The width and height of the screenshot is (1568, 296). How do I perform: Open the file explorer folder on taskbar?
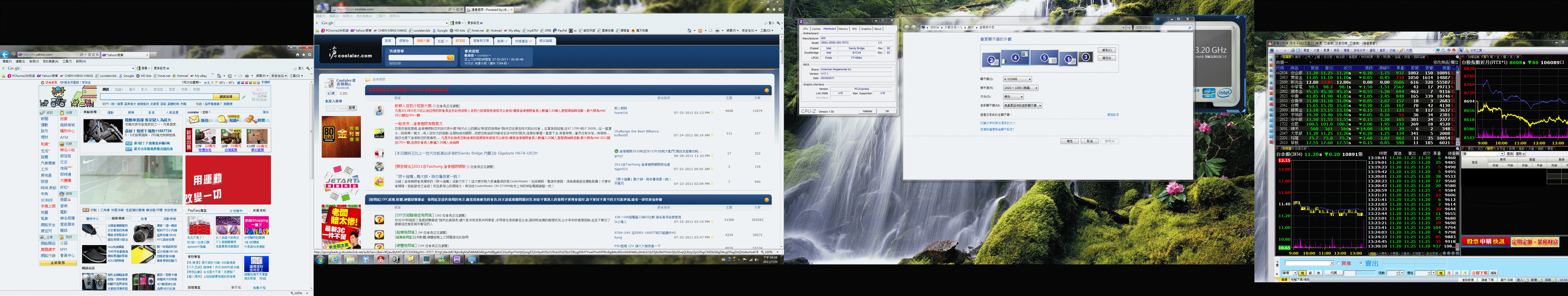351,260
